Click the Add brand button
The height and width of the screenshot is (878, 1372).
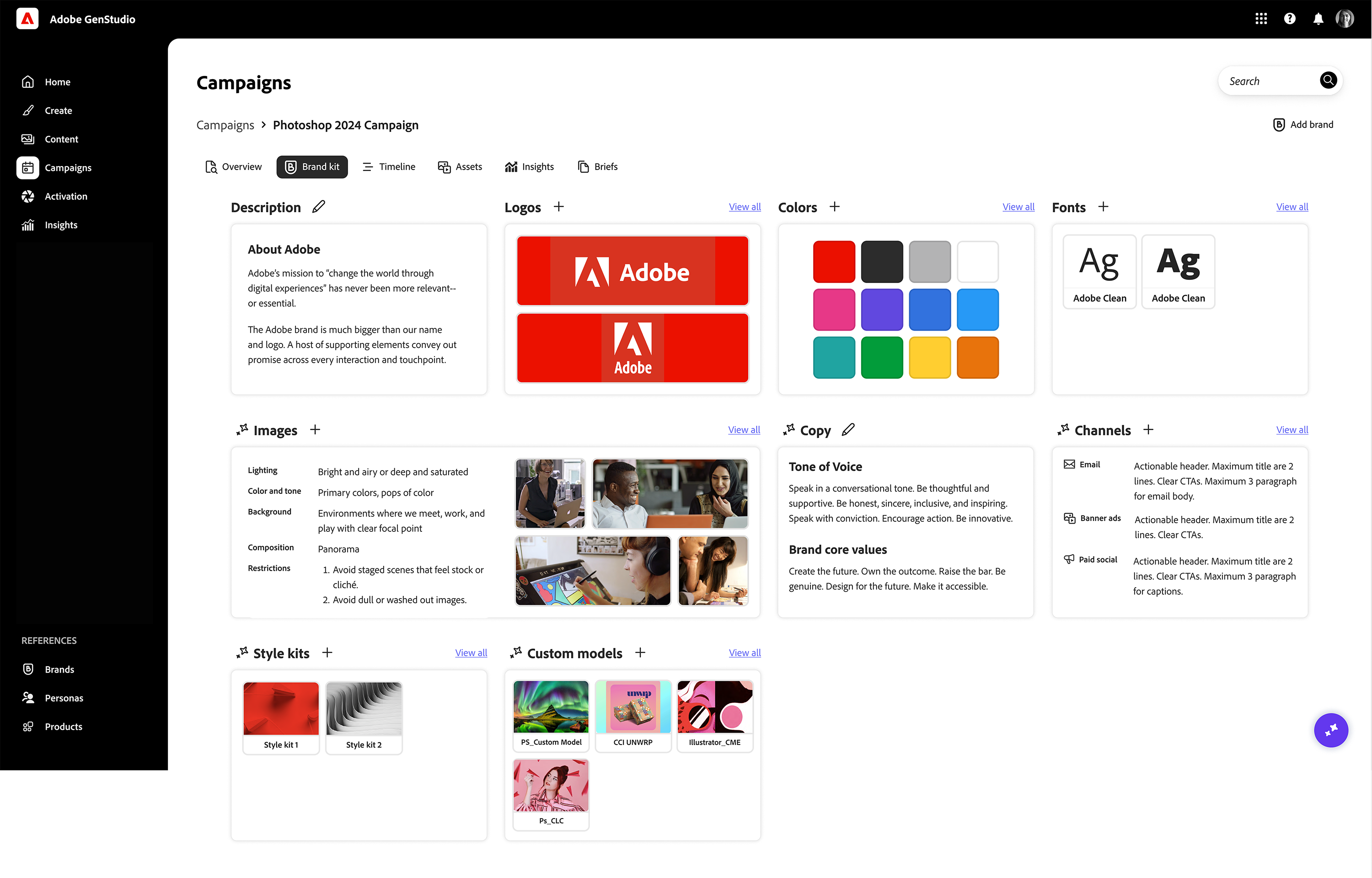[1303, 124]
